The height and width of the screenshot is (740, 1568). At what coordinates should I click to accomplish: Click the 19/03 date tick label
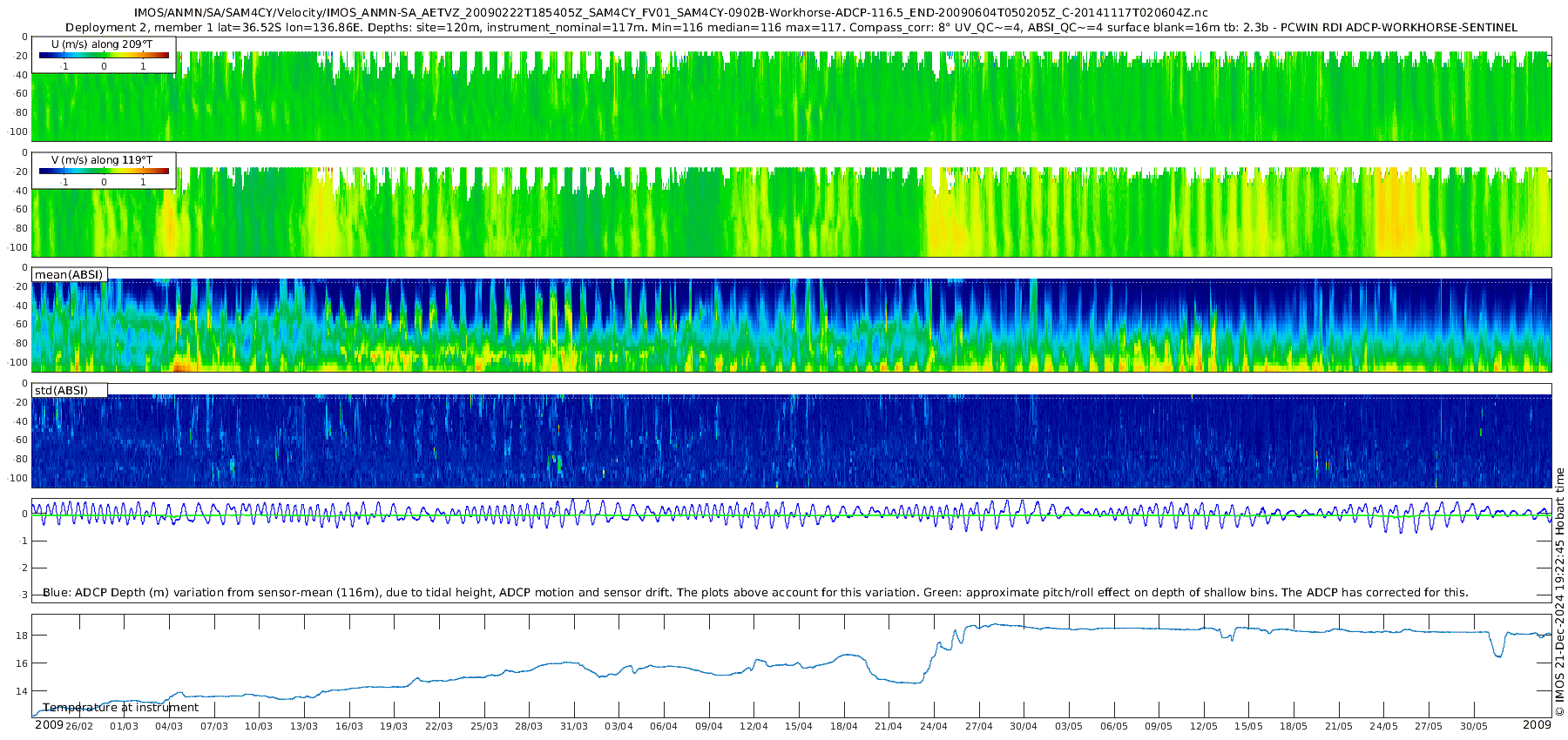(x=394, y=726)
